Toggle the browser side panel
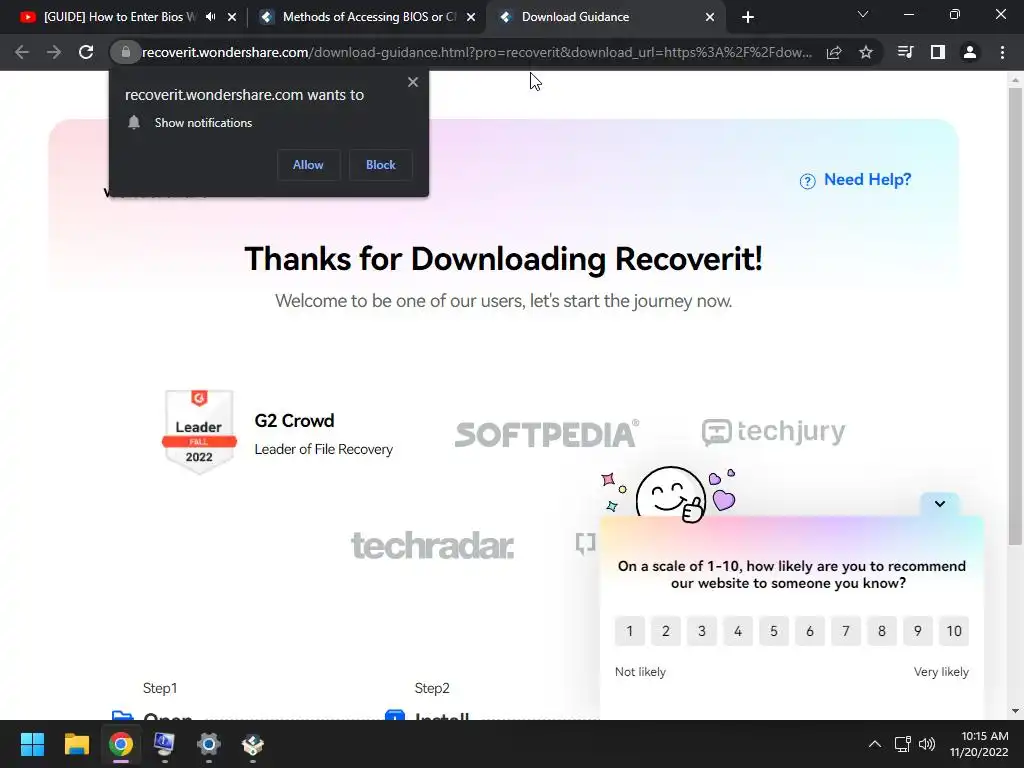The width and height of the screenshot is (1024, 768). point(938,52)
